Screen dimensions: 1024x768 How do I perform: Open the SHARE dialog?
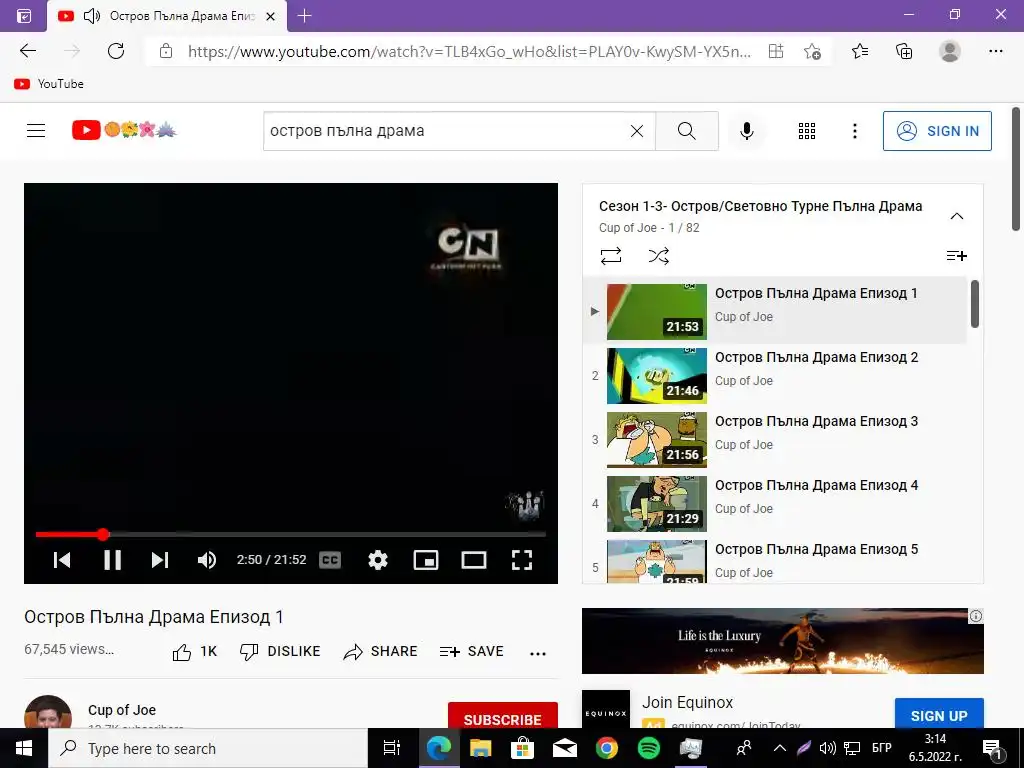[x=380, y=651]
